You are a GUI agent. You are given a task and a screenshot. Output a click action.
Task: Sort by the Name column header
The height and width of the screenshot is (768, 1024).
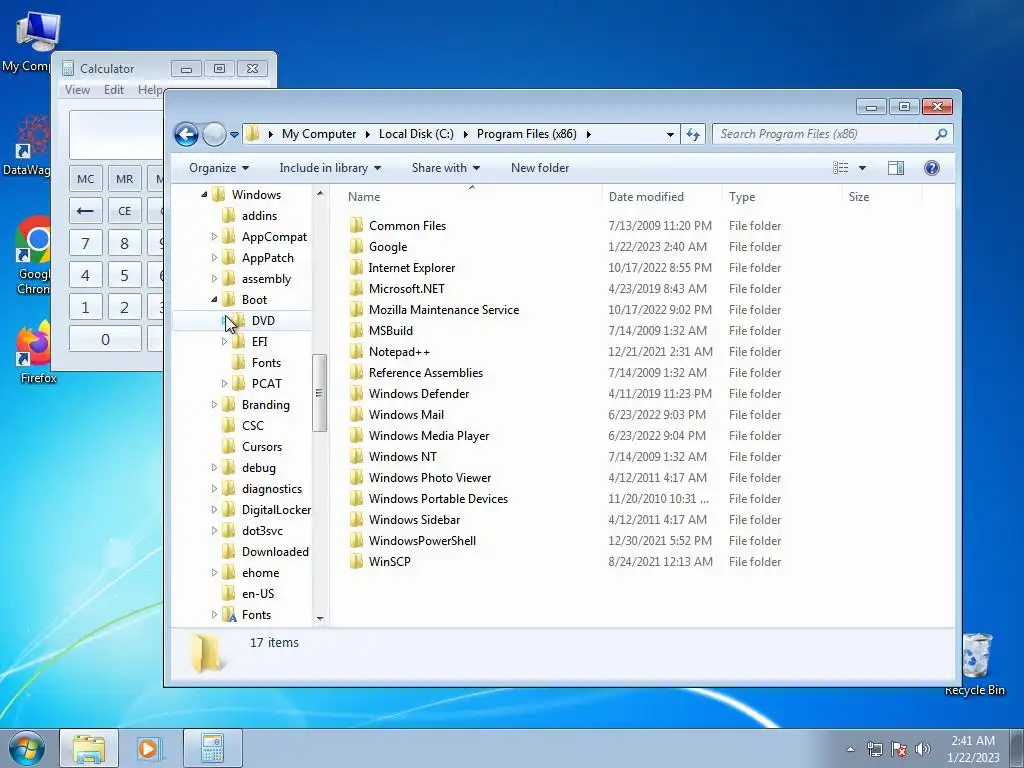[x=364, y=197]
